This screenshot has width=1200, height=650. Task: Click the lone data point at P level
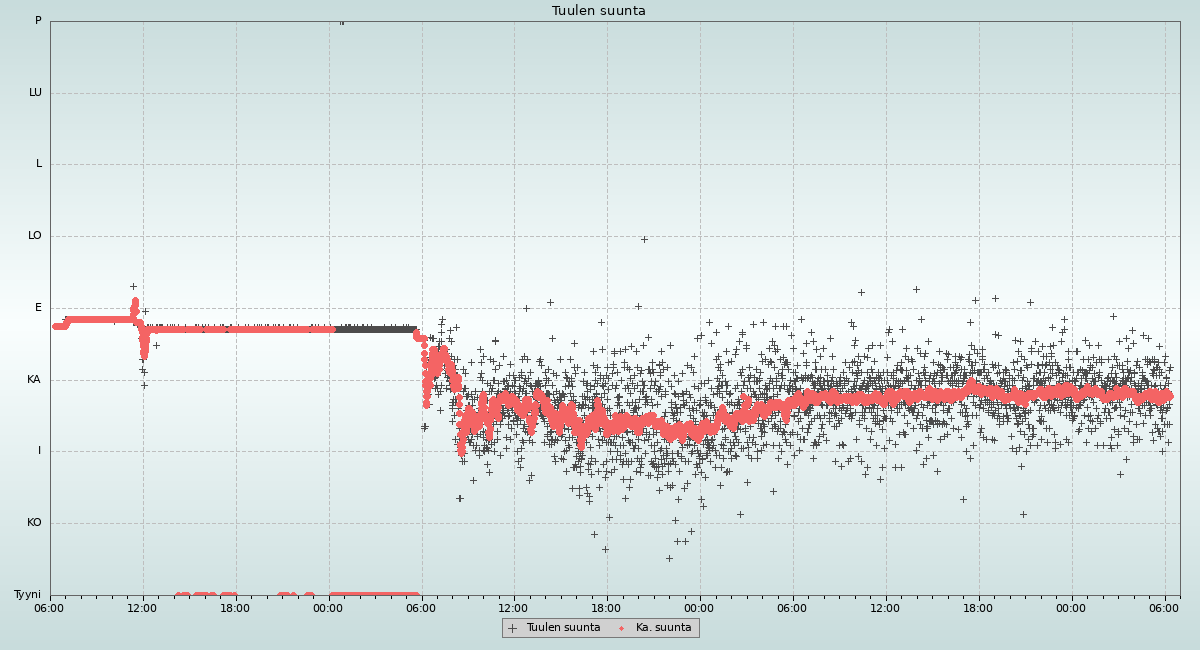pyautogui.click(x=341, y=22)
